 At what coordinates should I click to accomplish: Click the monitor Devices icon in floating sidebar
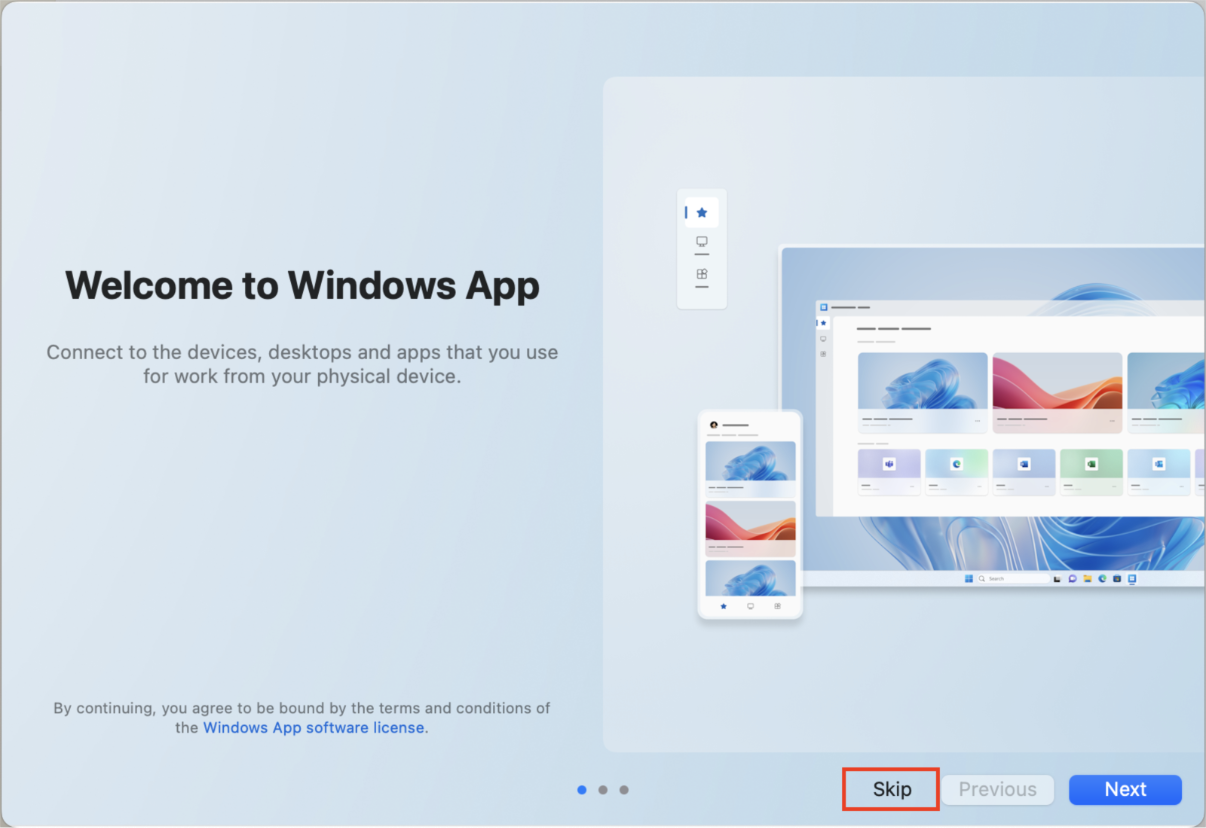[x=702, y=242]
